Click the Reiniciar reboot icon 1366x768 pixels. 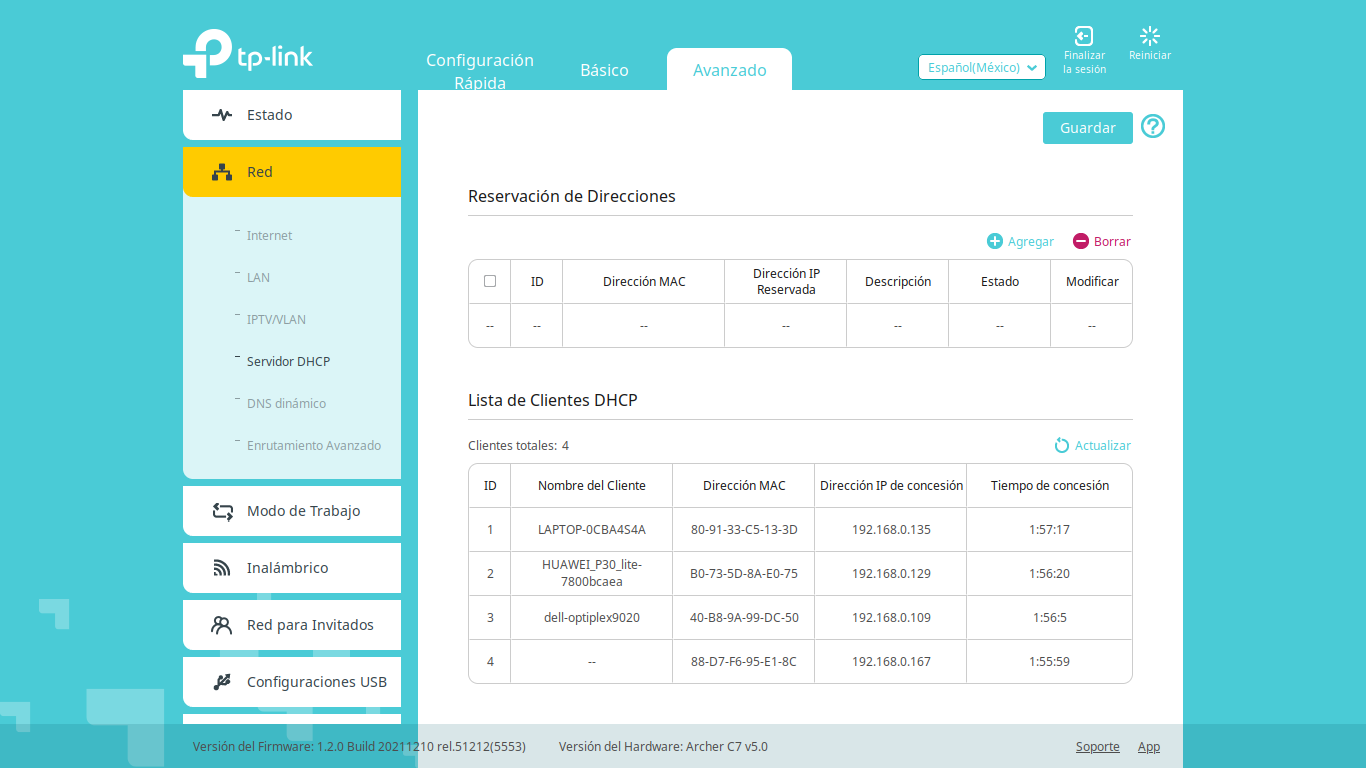coord(1150,36)
